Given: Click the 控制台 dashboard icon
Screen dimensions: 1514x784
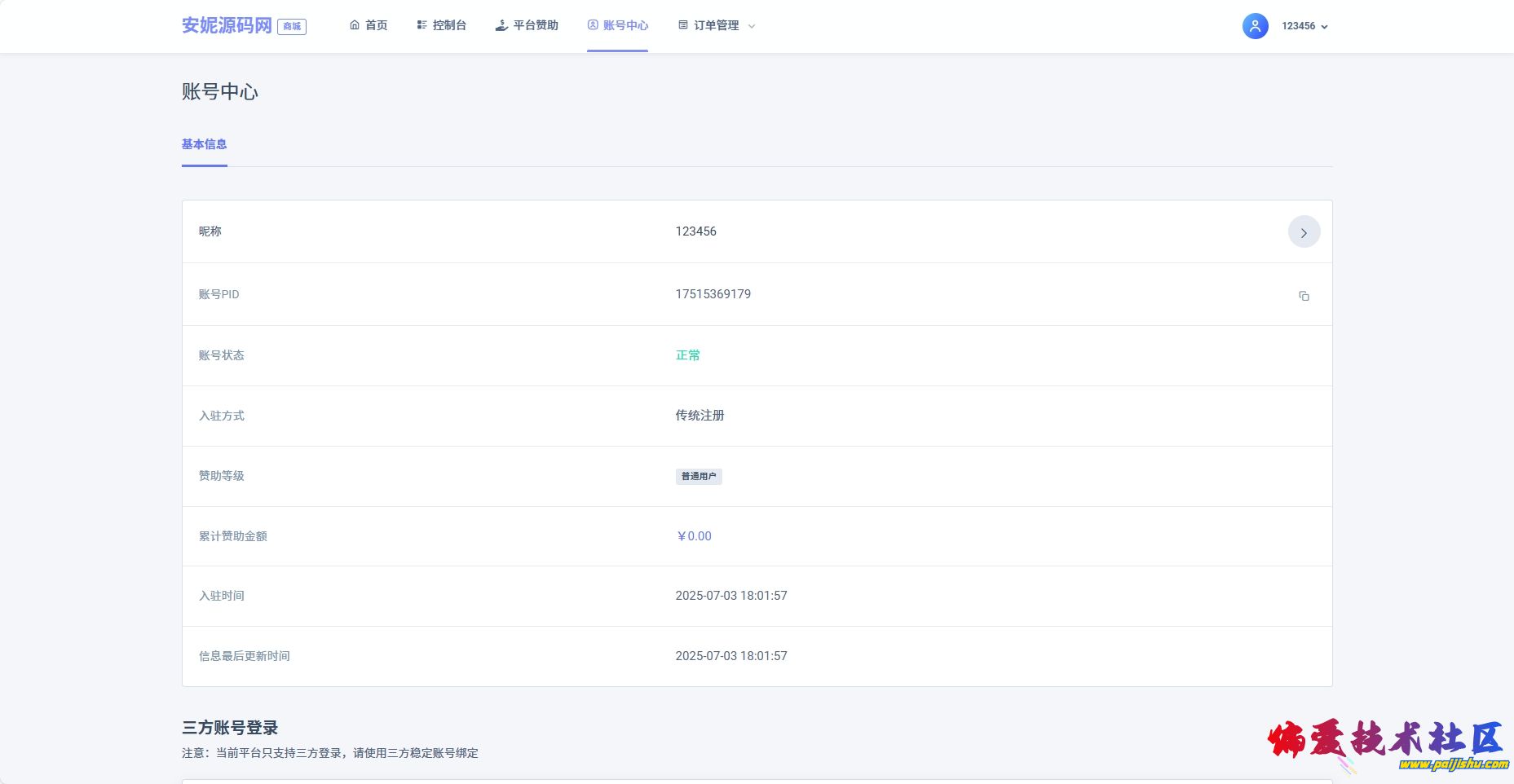Looking at the screenshot, I should 422,25.
